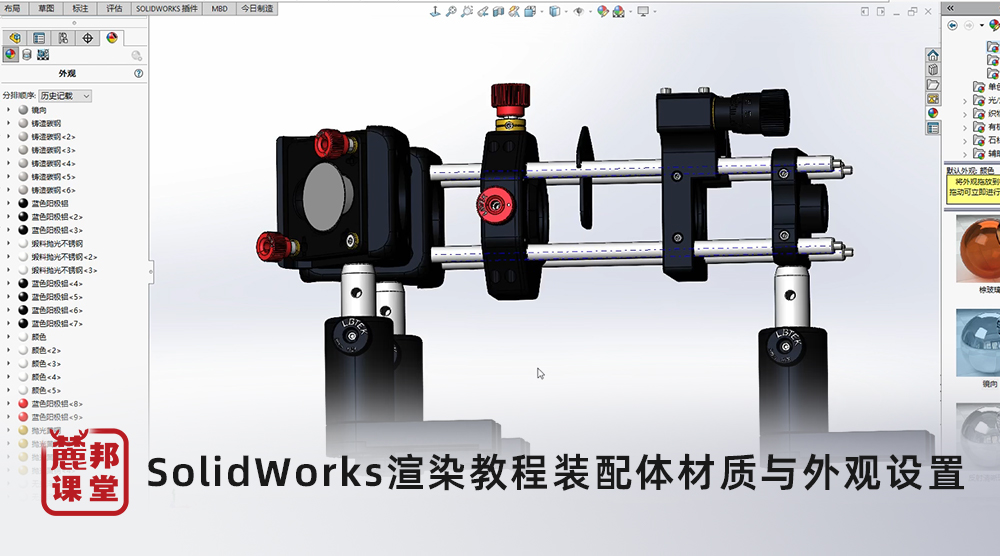Viewport: 1000px width, 556px height.
Task: Click the View Orientation cube icon
Action: tap(530, 11)
